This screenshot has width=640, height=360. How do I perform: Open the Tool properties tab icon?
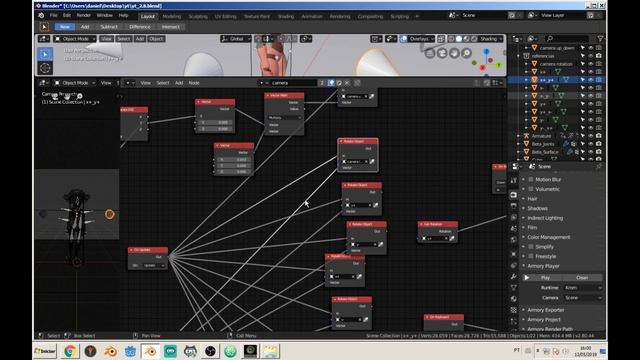tap(513, 180)
